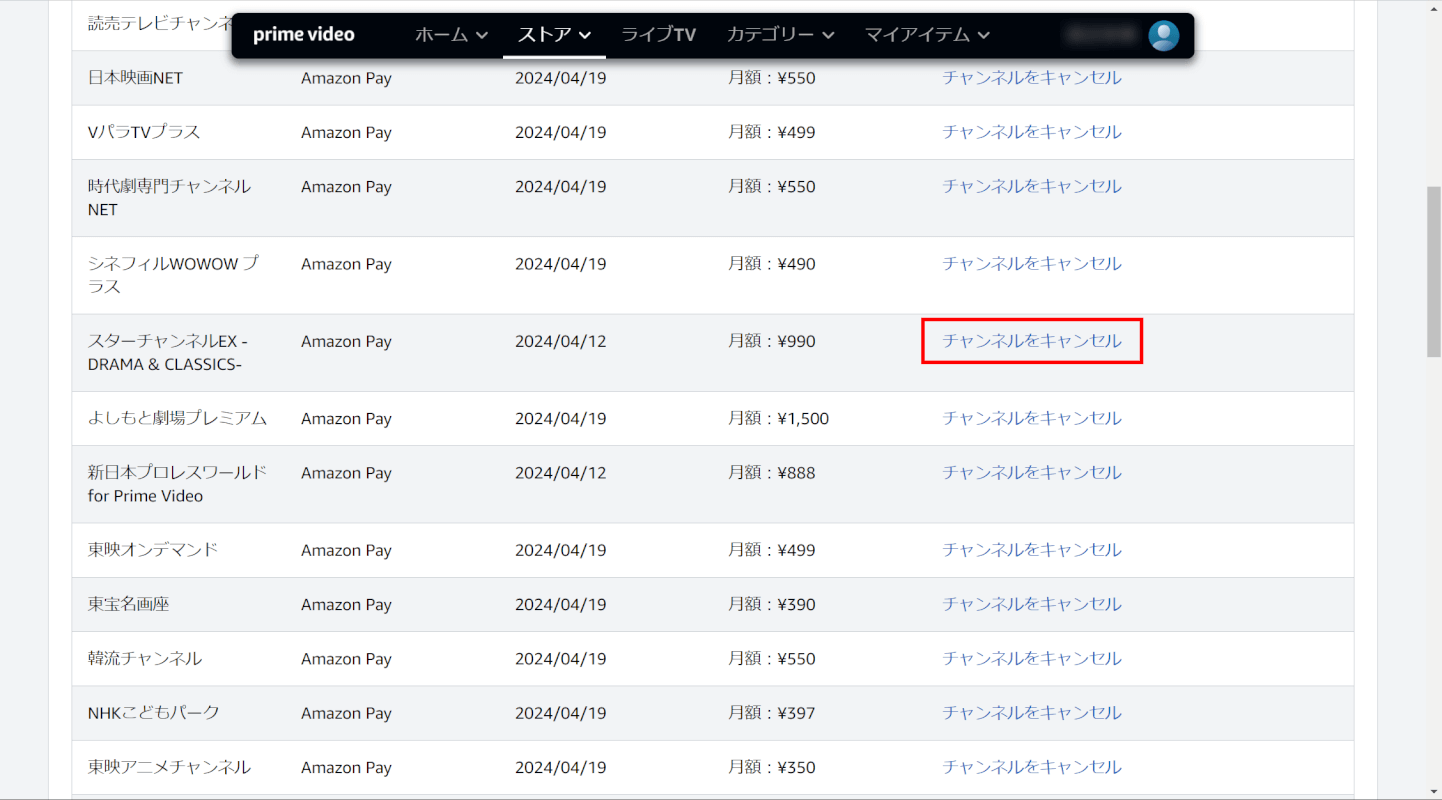Select the よしもと劇場プレミアム channel name
Viewport: 1442px width, 800px height.
tap(177, 418)
